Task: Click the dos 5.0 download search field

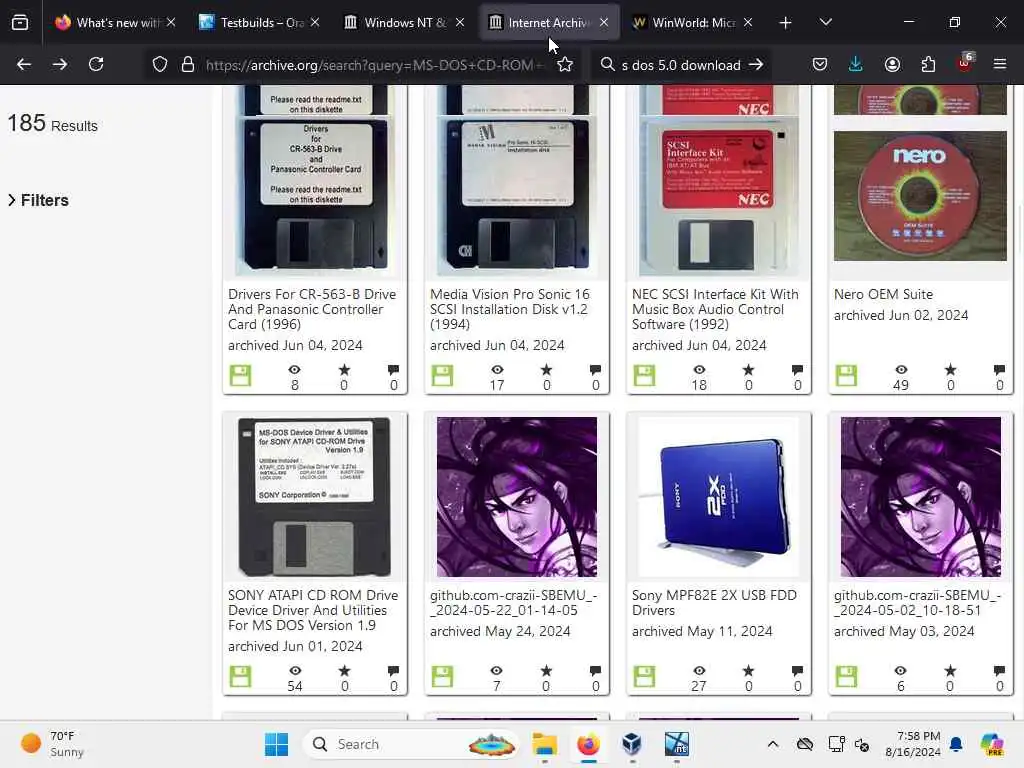Action: pos(680,65)
